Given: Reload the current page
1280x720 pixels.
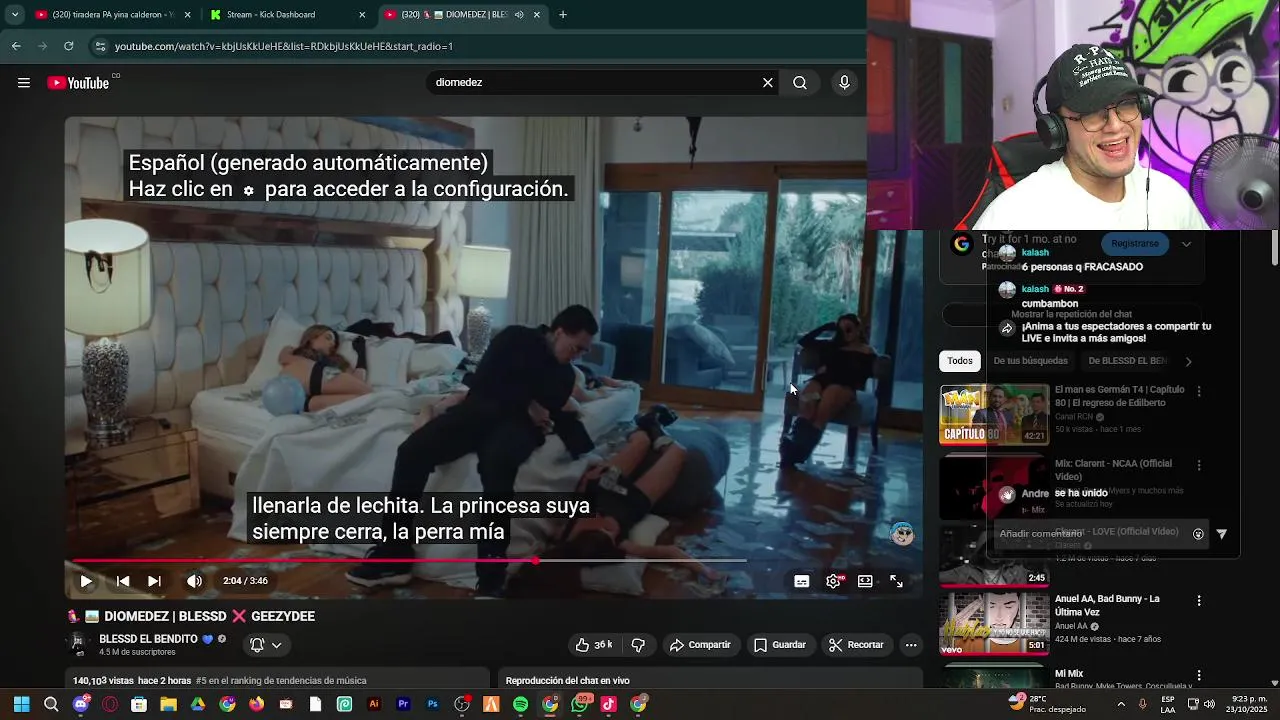Looking at the screenshot, I should point(68,46).
